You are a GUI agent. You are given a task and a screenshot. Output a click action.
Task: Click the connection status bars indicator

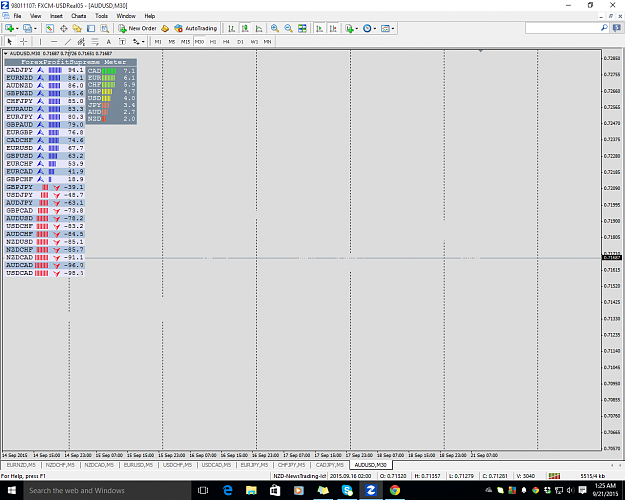click(554, 476)
